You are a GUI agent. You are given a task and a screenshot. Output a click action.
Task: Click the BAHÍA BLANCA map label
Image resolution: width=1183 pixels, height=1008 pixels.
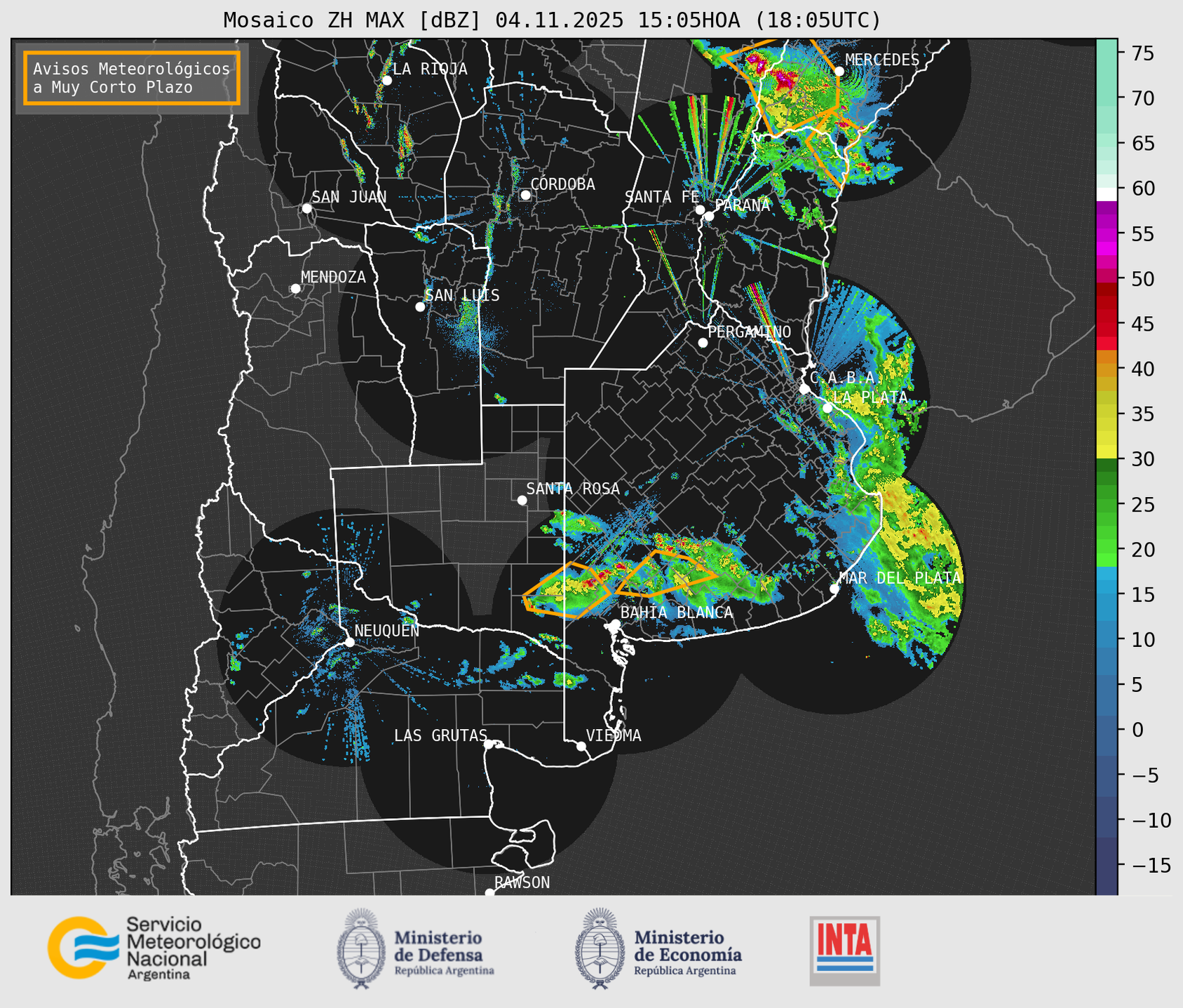point(677,612)
